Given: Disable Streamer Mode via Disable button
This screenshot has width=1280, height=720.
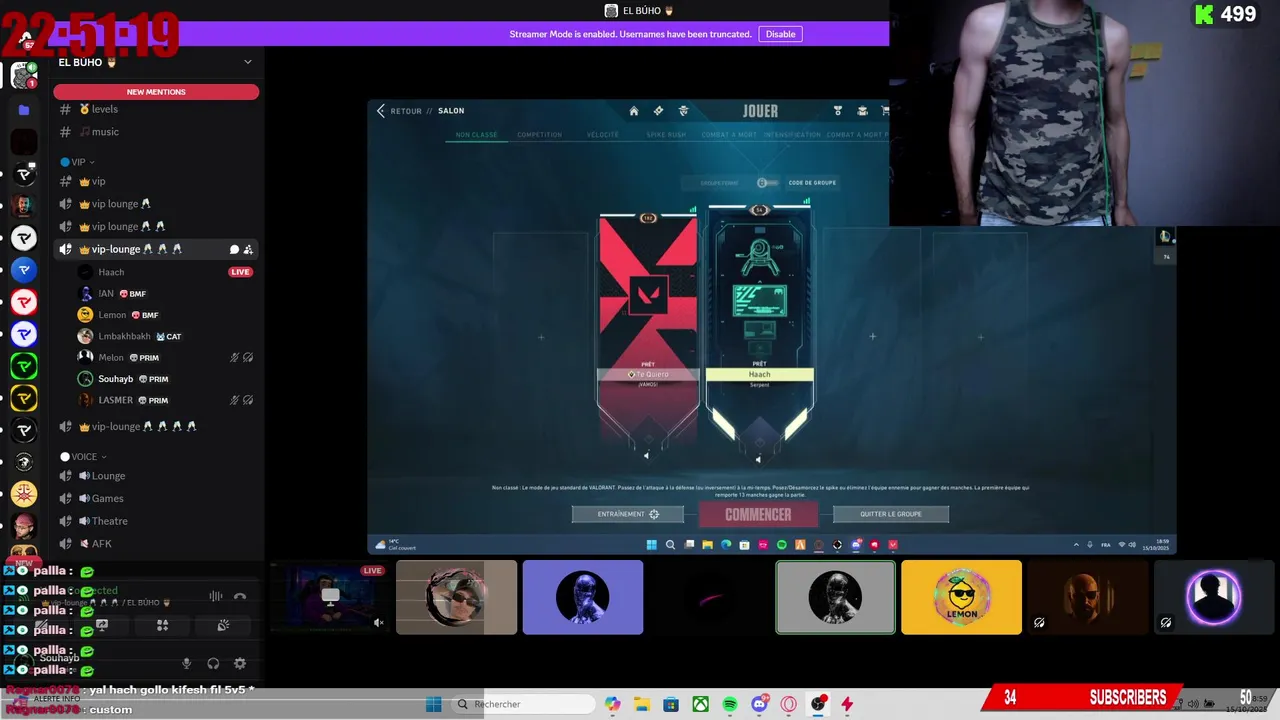Looking at the screenshot, I should (x=780, y=34).
